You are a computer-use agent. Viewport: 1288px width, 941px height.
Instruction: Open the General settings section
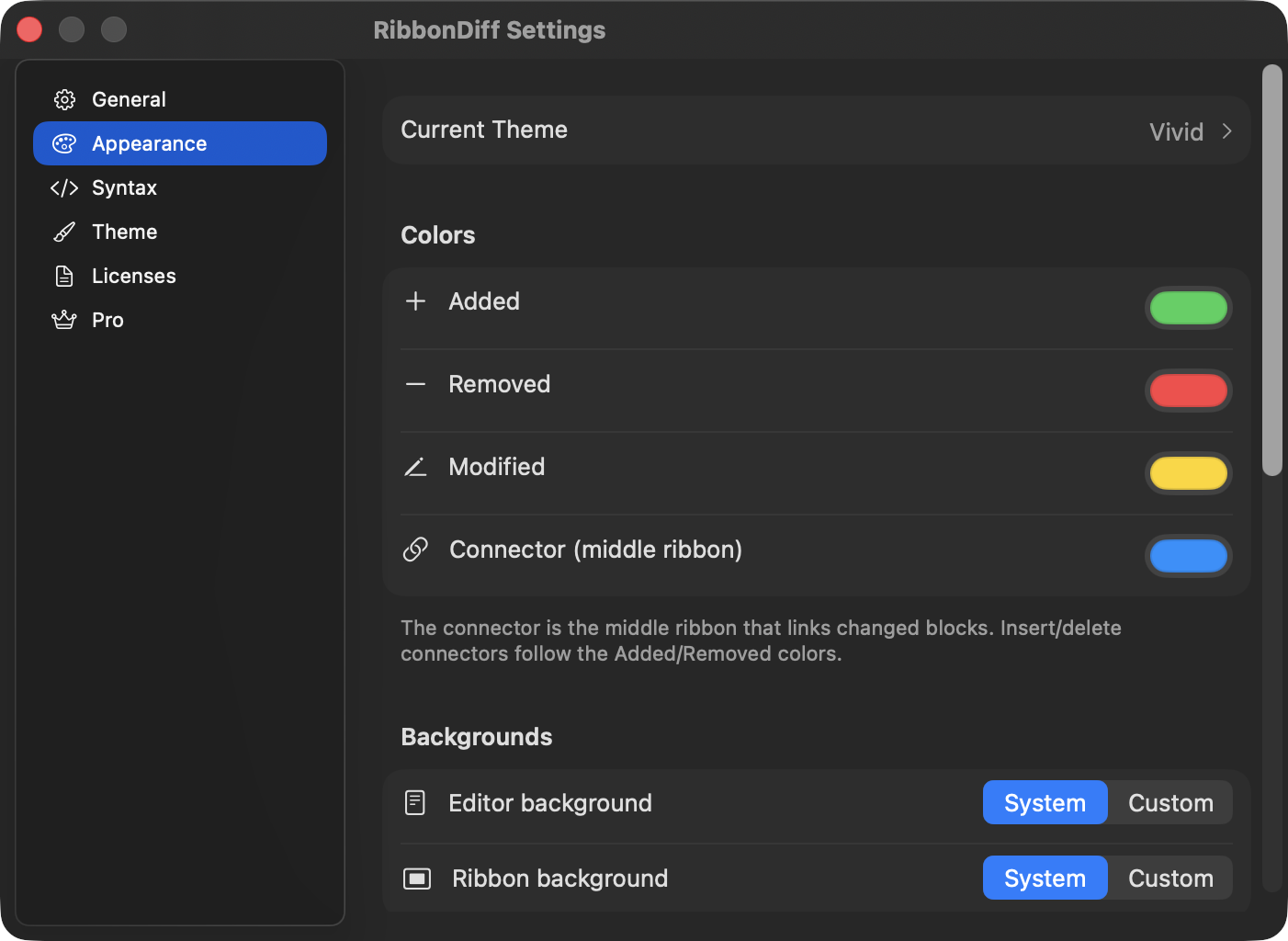point(180,99)
